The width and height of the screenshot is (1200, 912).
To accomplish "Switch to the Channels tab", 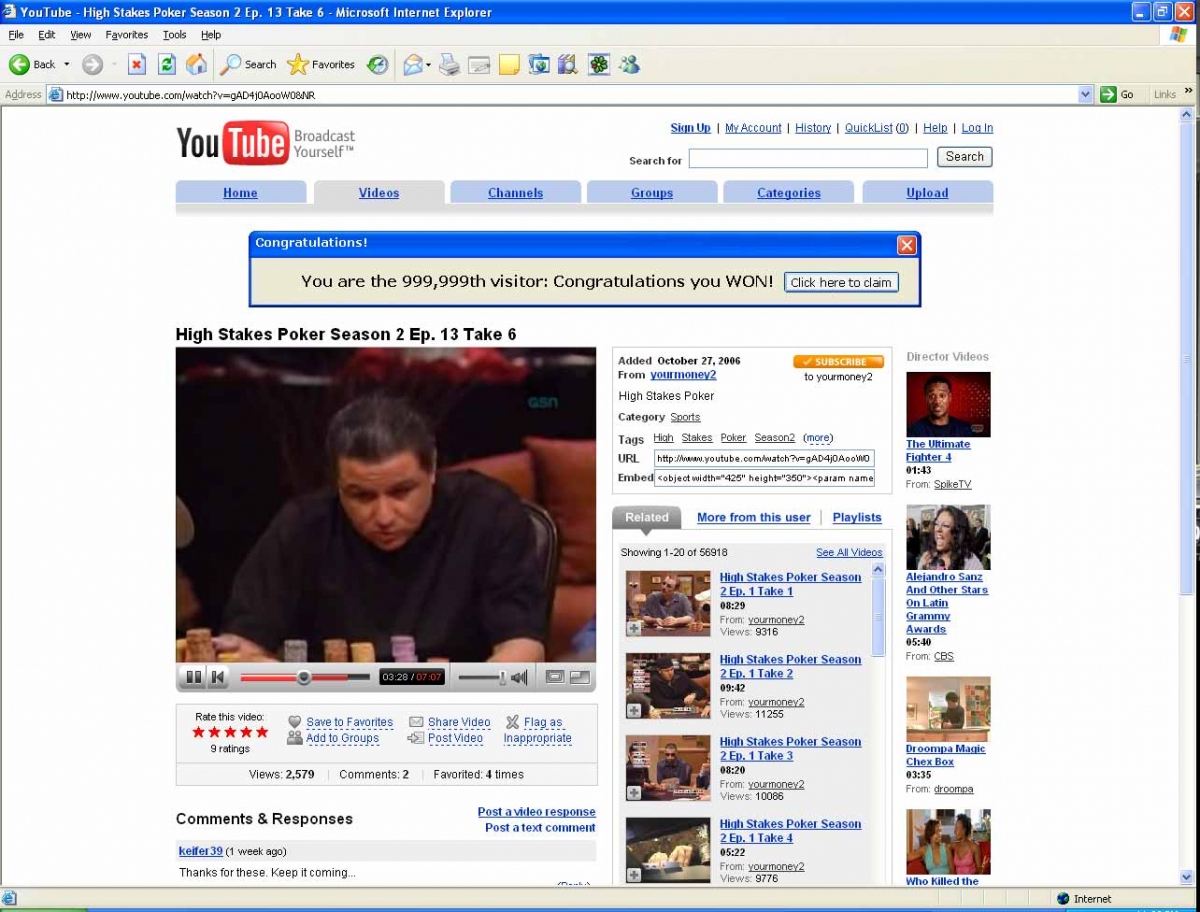I will 515,193.
